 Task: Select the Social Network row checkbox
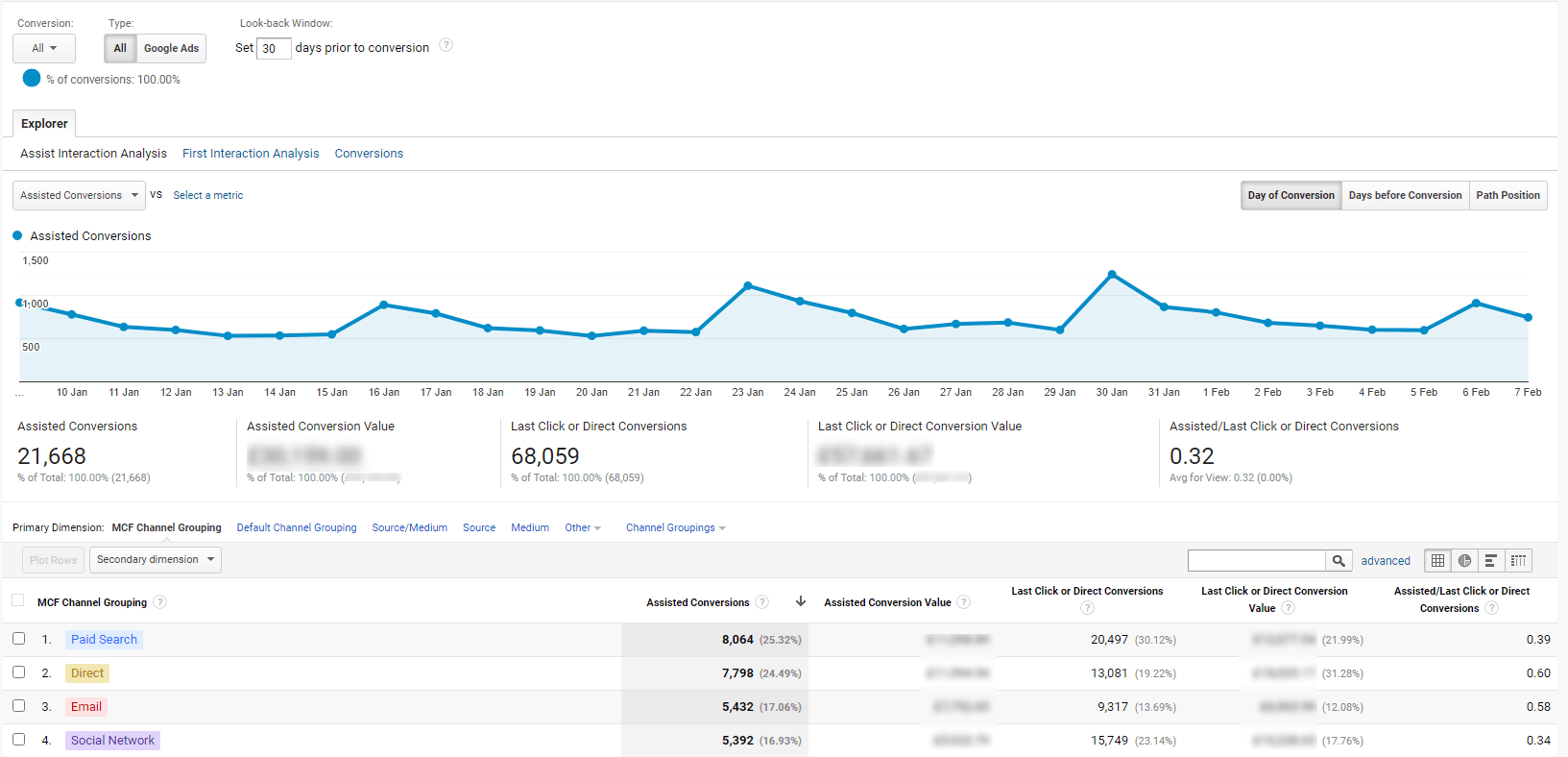pyautogui.click(x=19, y=740)
